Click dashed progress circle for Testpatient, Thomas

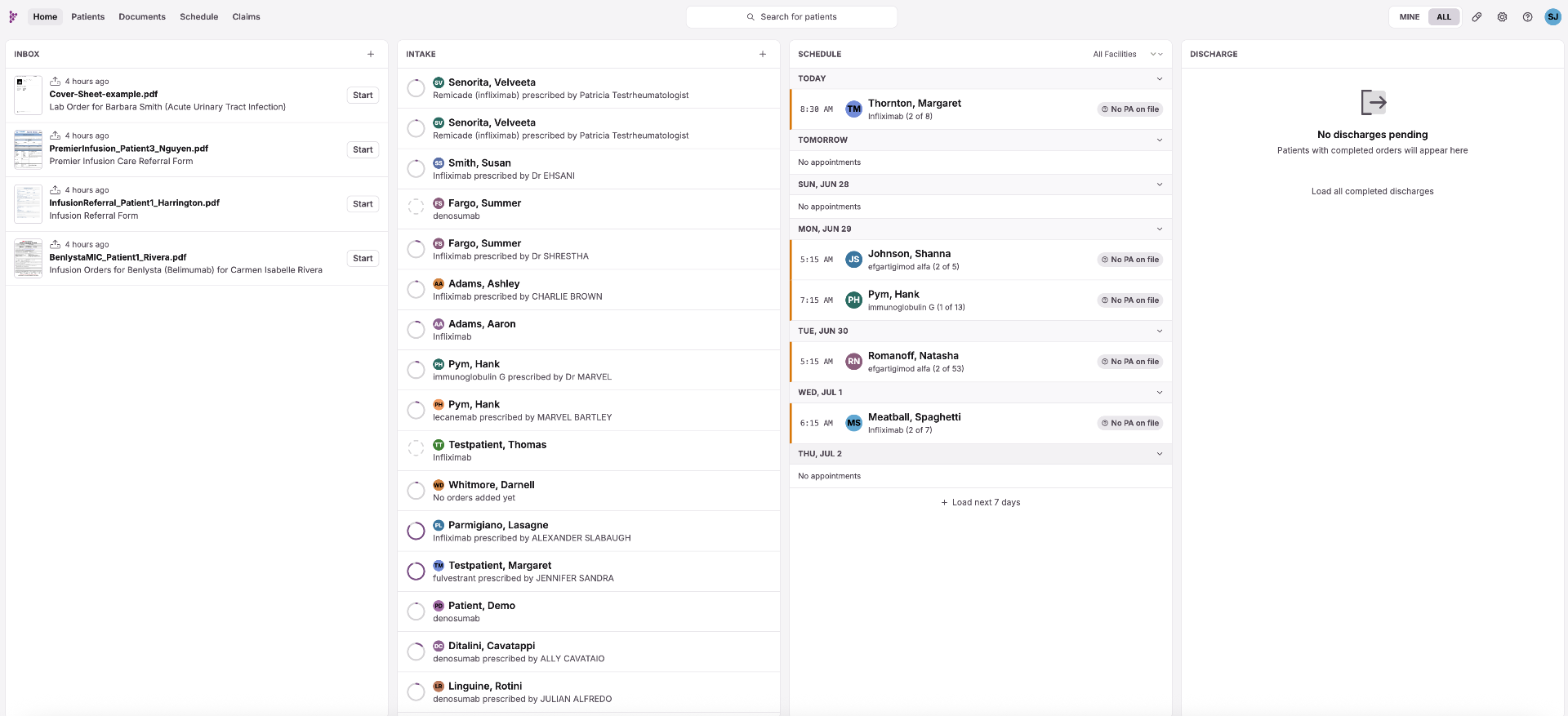tap(416, 447)
